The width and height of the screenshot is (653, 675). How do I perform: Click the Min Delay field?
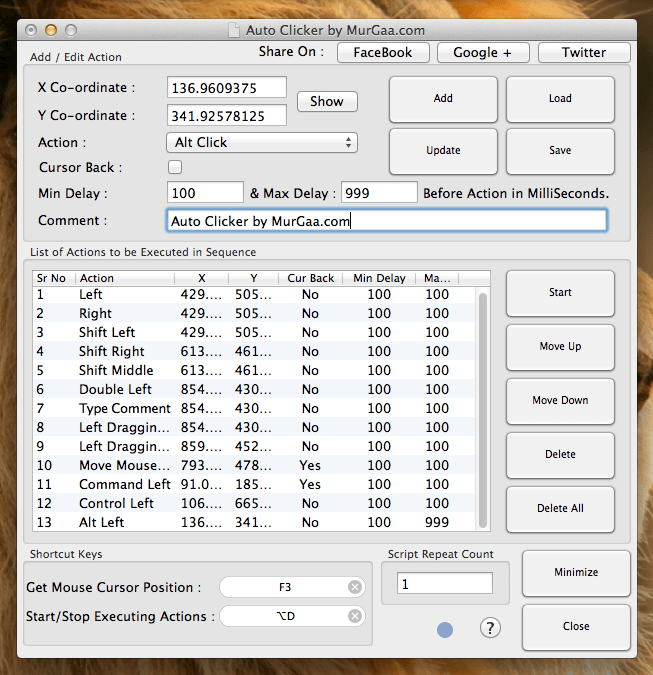click(x=205, y=192)
